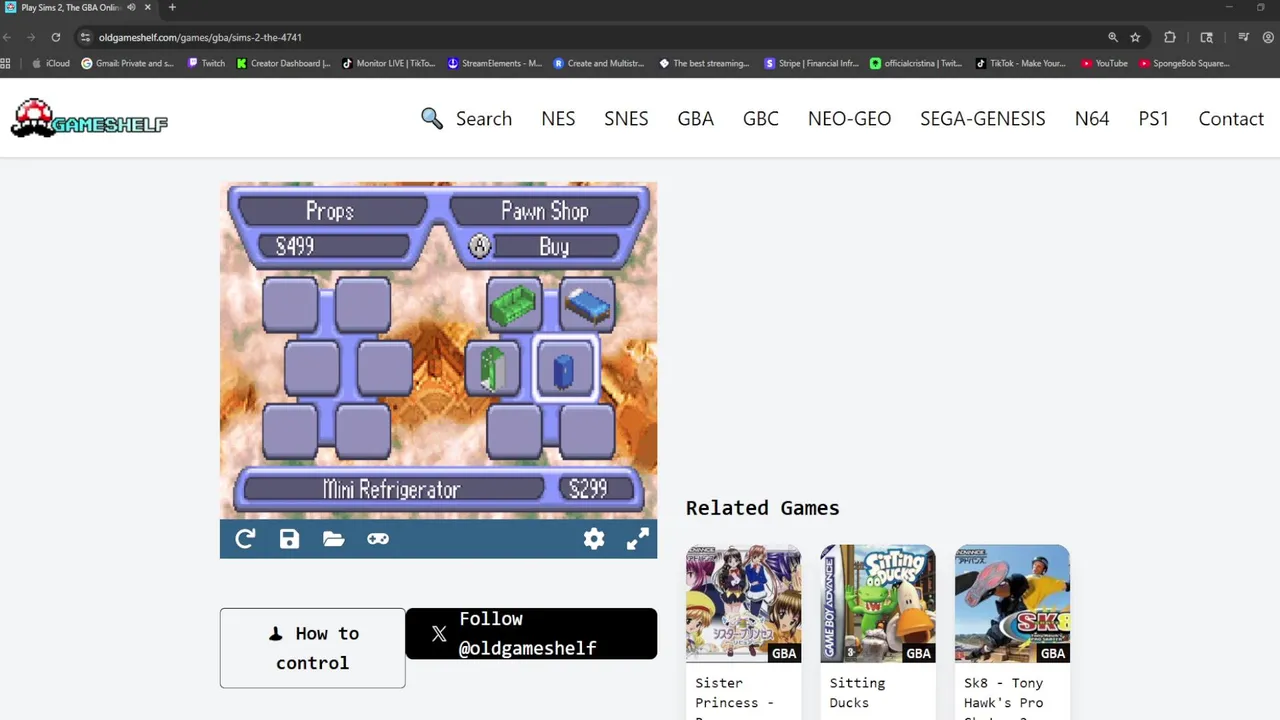Open the Stripe Financial bookmark
Image resolution: width=1280 pixels, height=720 pixels.
pyautogui.click(x=812, y=63)
